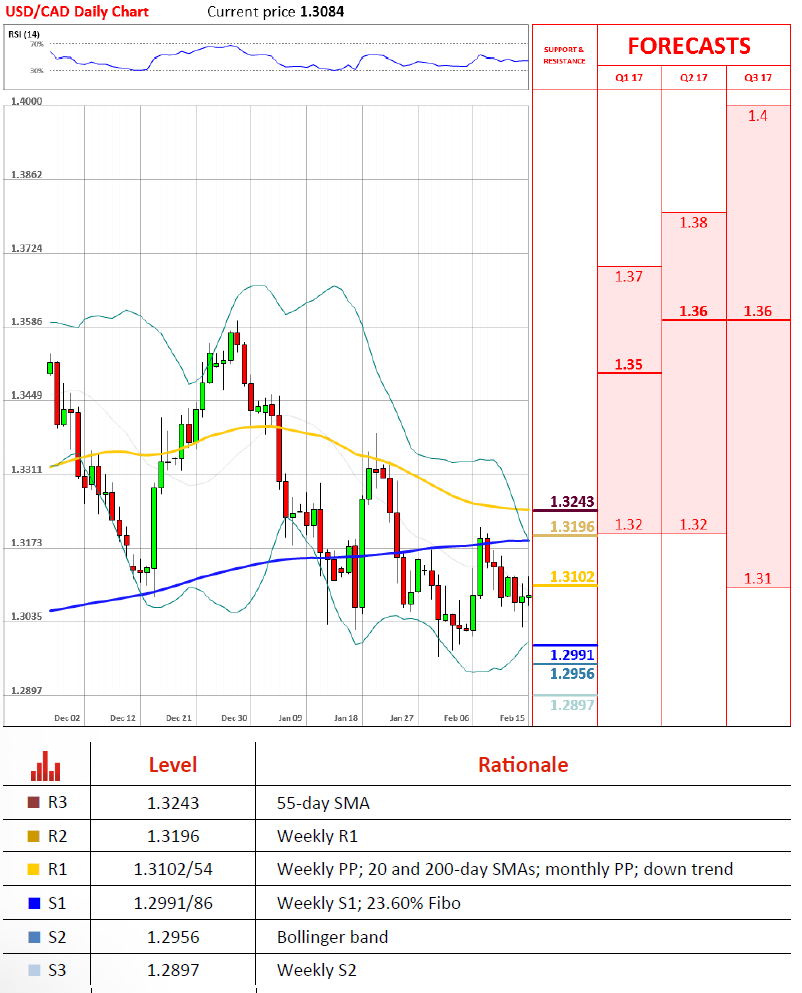Click the 1.31 forecast value in Q3 17
Image resolution: width=802 pixels, height=993 pixels.
click(x=758, y=579)
